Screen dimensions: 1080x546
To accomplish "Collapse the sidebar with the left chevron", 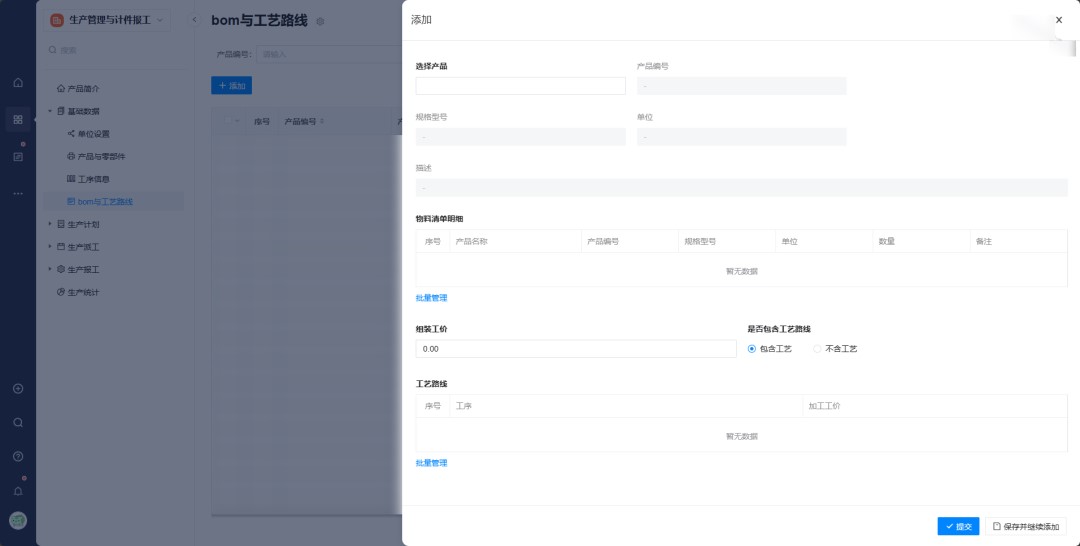I will (x=194, y=20).
